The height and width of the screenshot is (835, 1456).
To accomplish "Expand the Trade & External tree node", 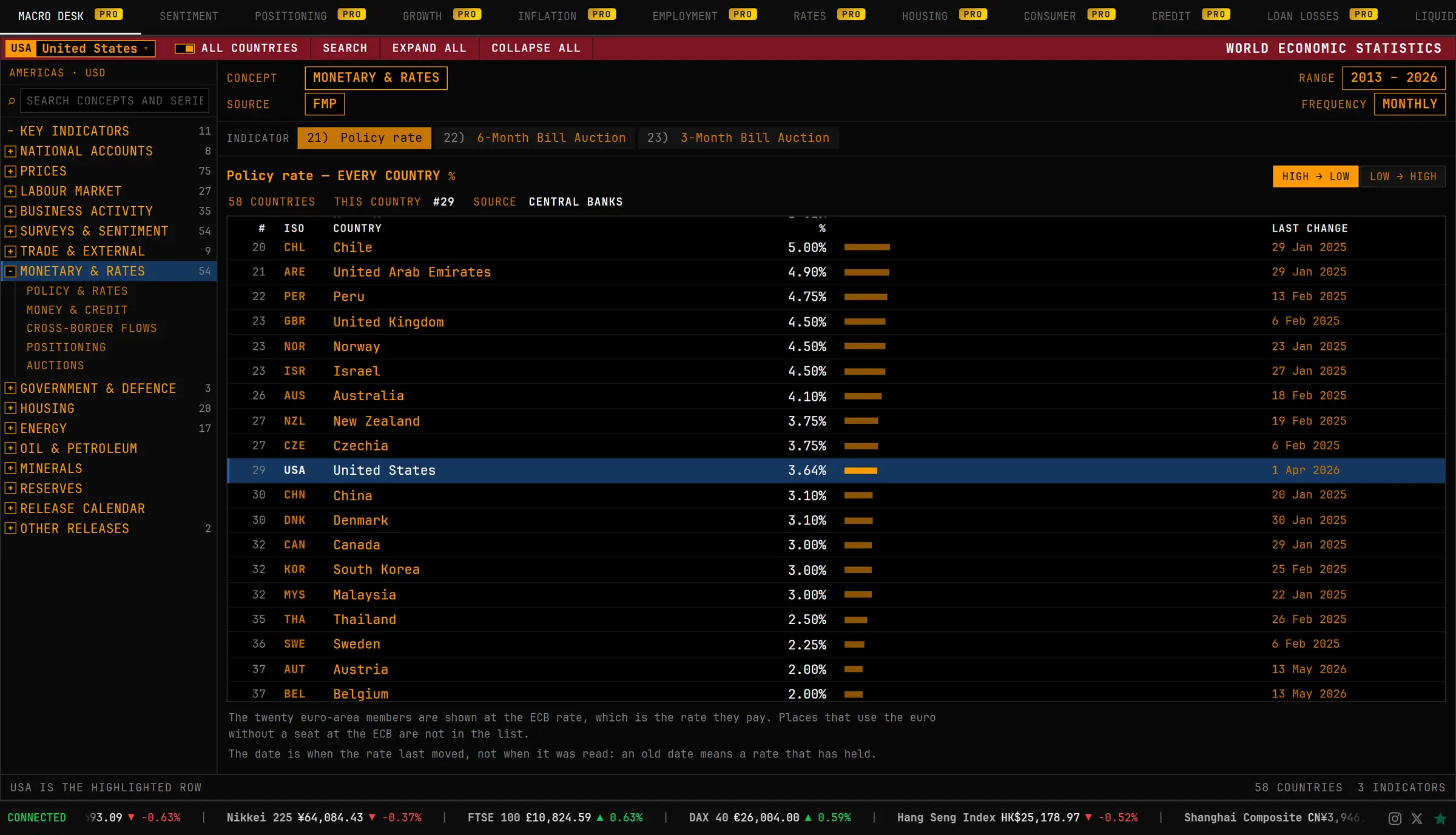I will (x=10, y=251).
